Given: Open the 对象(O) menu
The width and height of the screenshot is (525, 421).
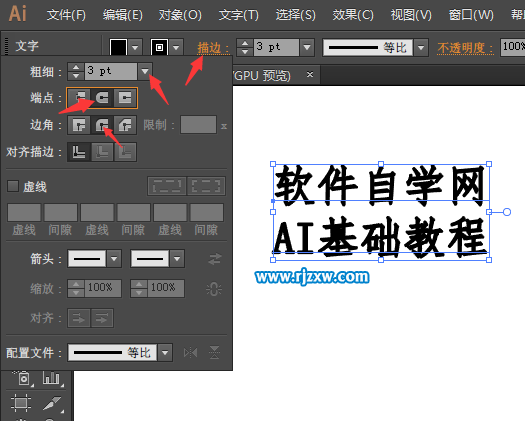Looking at the screenshot, I should click(180, 15).
